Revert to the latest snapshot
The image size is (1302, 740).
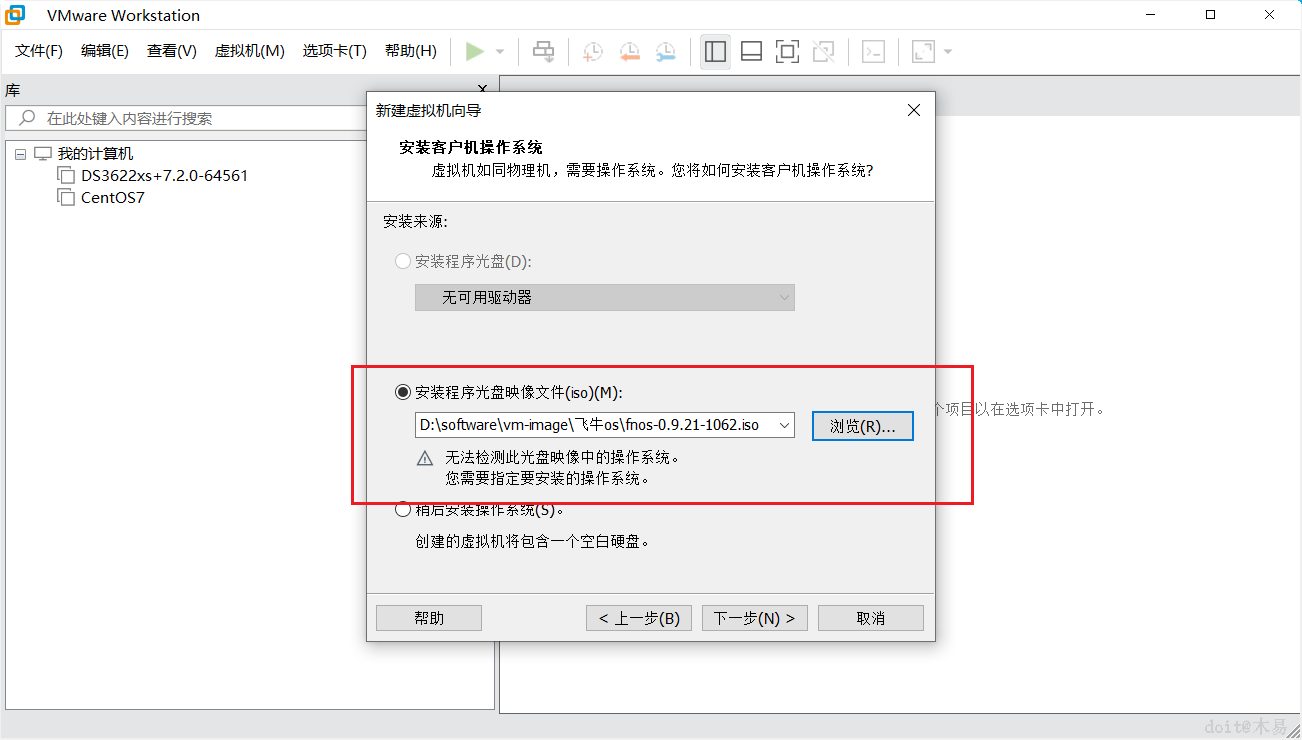coord(629,51)
